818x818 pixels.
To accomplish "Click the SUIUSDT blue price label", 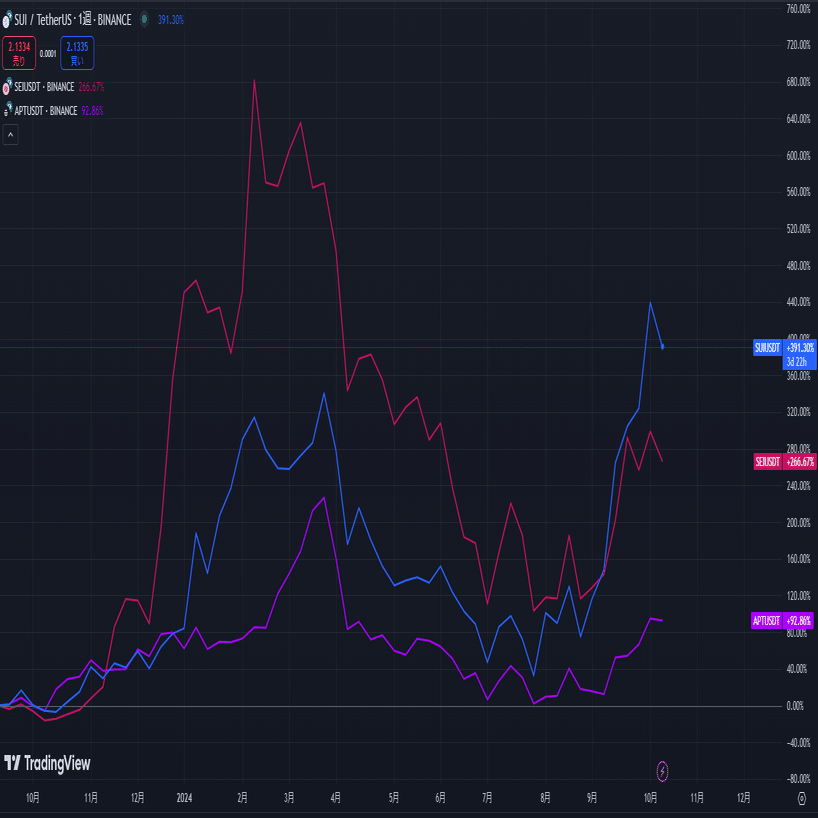I will (x=767, y=348).
